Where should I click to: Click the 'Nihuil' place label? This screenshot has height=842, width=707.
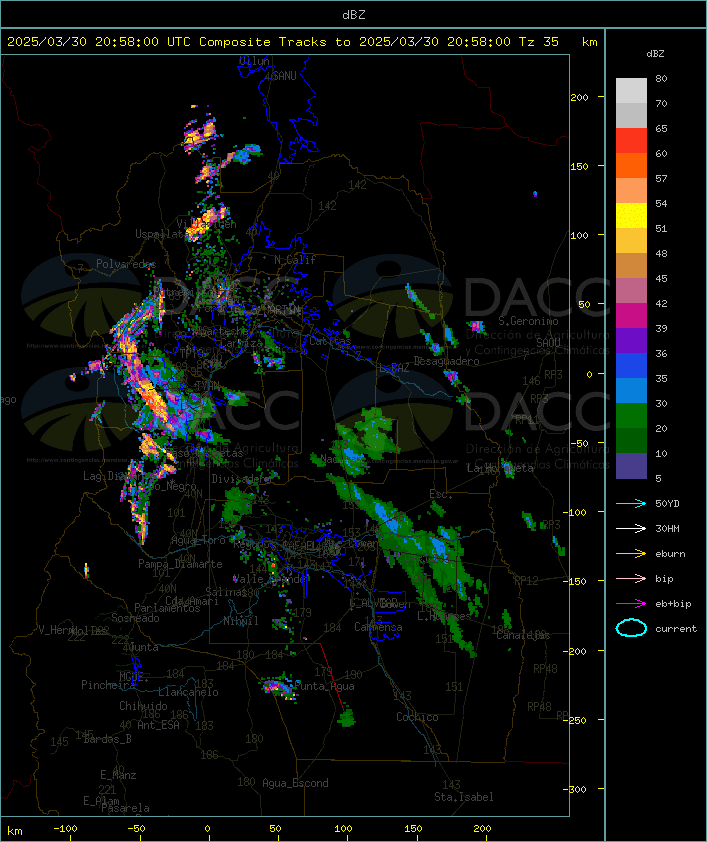[240, 621]
